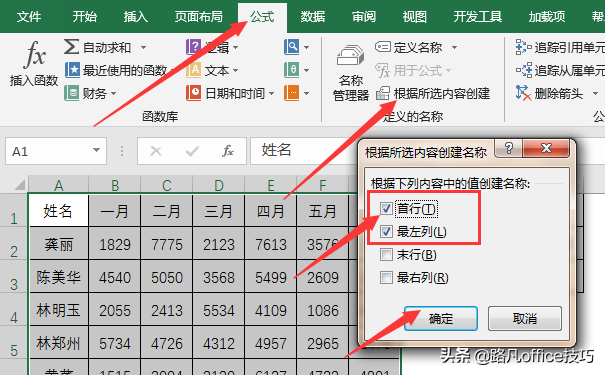Screen dimensions: 605x375
Task: Open the Name Manager (名称管理器)
Action: (350, 73)
